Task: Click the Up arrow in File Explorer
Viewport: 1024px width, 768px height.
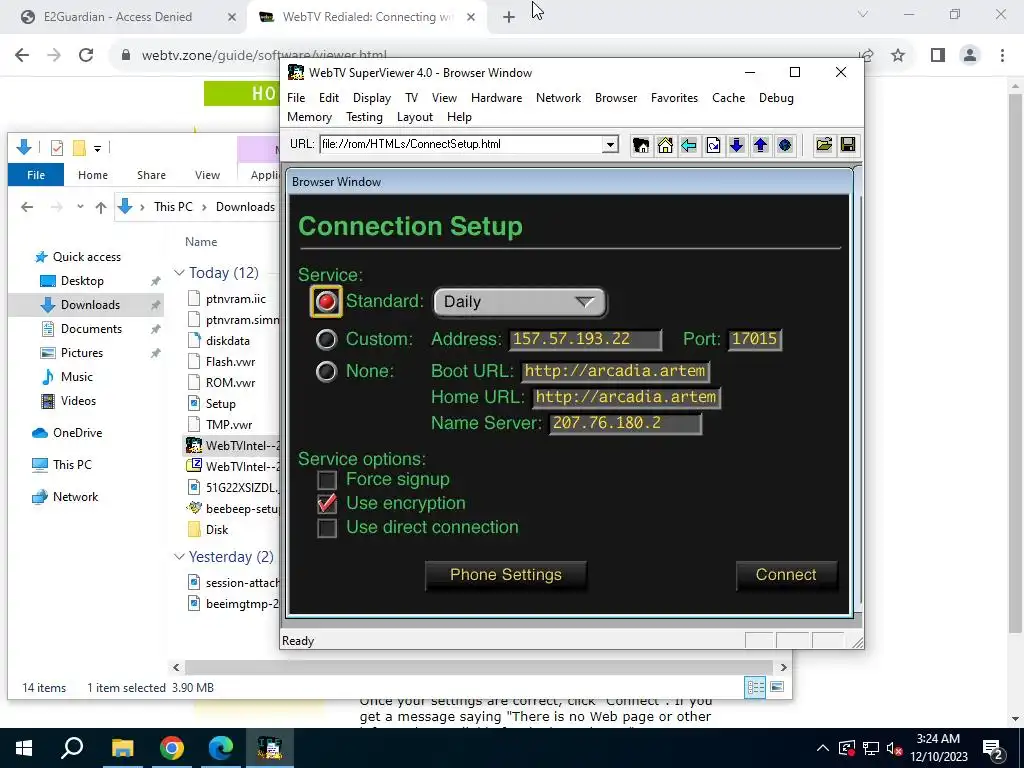Action: click(101, 207)
